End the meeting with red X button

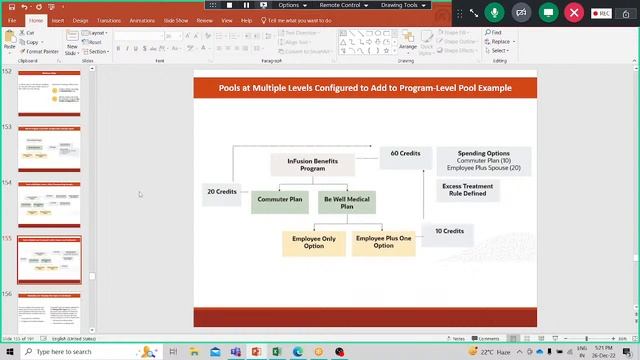pyautogui.click(x=574, y=13)
